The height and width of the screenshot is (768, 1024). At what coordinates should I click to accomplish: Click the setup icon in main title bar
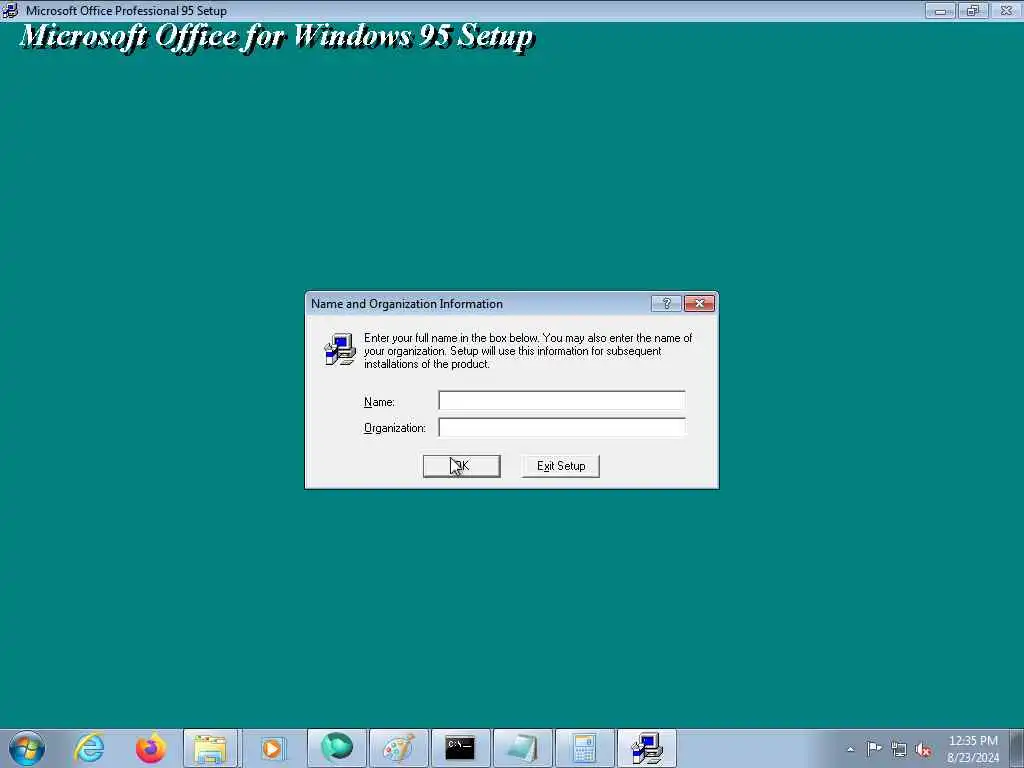10,10
